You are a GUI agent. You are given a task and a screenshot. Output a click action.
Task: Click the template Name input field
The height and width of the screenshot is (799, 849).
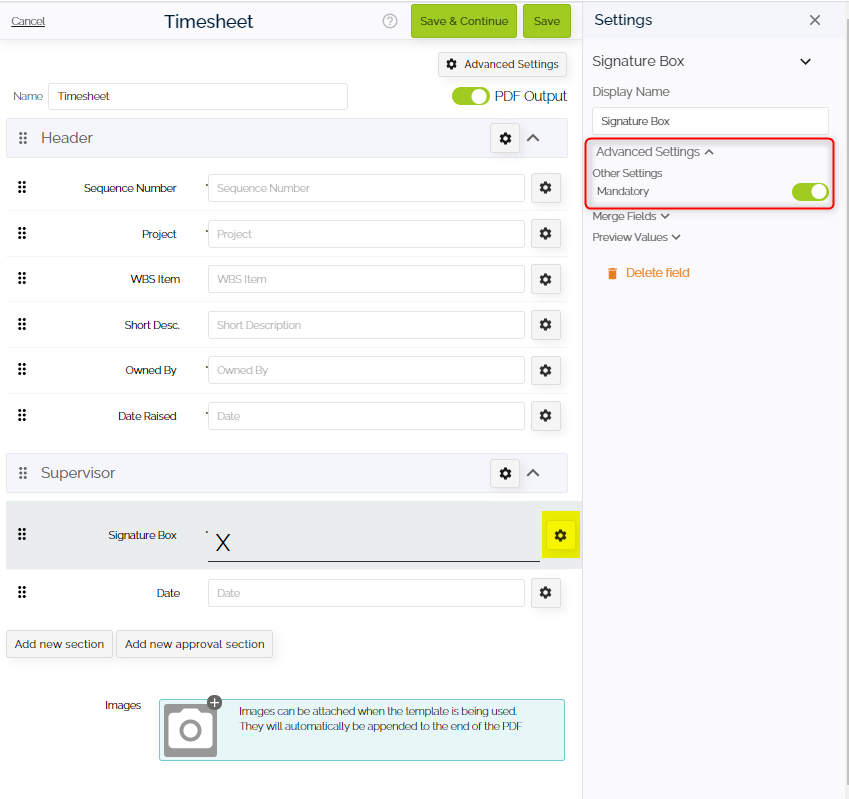(x=198, y=96)
